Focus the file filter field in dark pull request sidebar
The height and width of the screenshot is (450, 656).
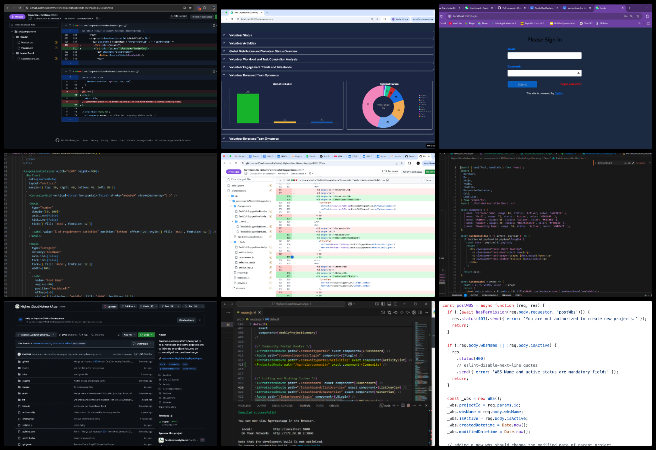click(x=36, y=25)
